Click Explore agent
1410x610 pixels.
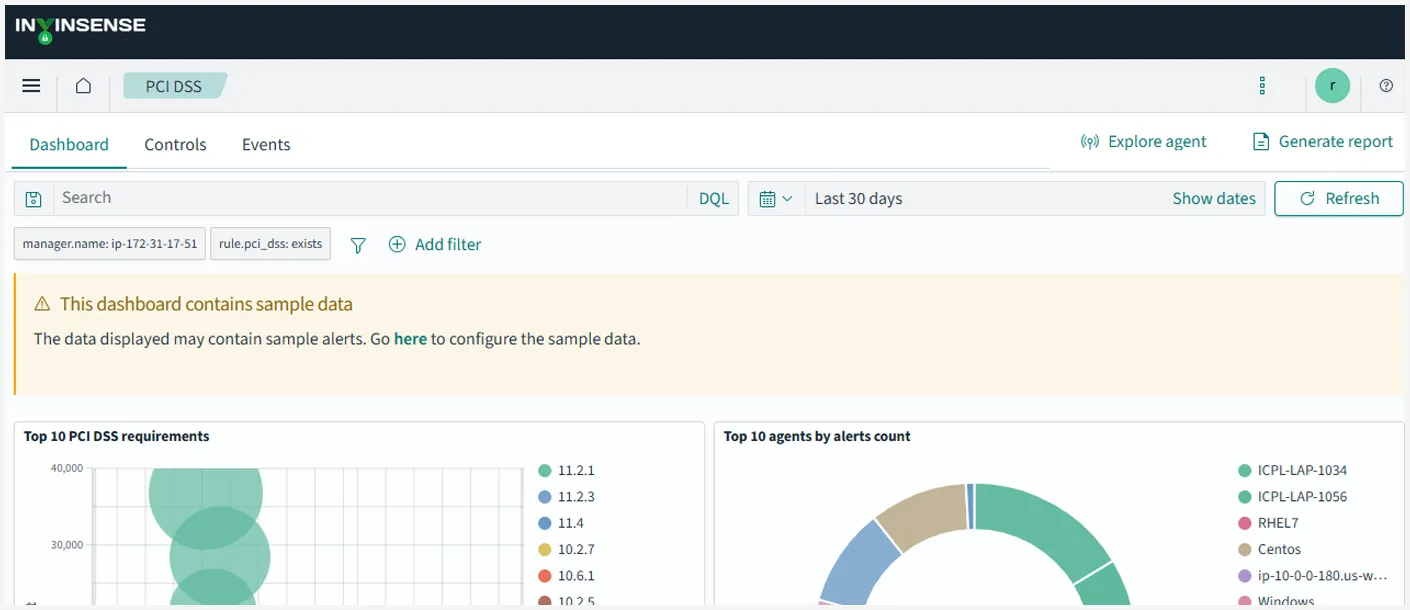(1144, 142)
